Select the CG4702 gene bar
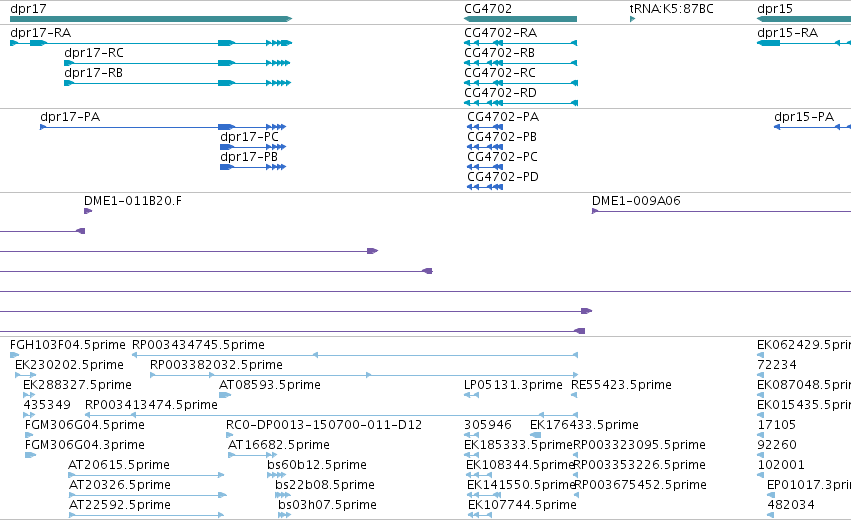This screenshot has width=851, height=520. [520, 19]
